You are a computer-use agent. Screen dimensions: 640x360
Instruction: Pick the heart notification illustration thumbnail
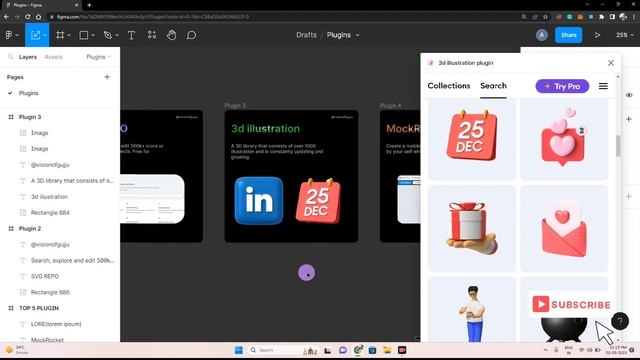(564, 139)
